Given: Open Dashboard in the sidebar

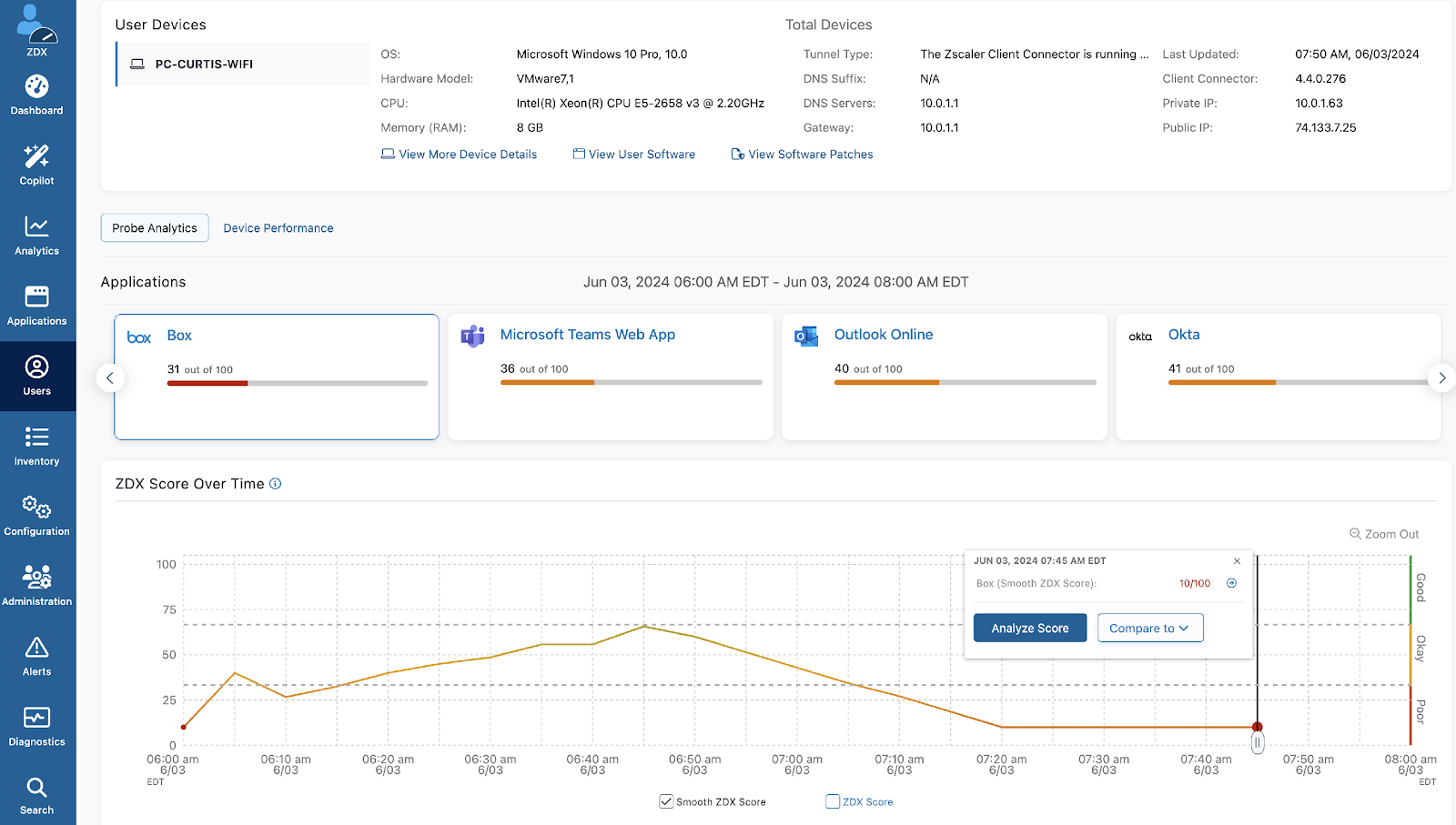Looking at the screenshot, I should click(x=36, y=96).
